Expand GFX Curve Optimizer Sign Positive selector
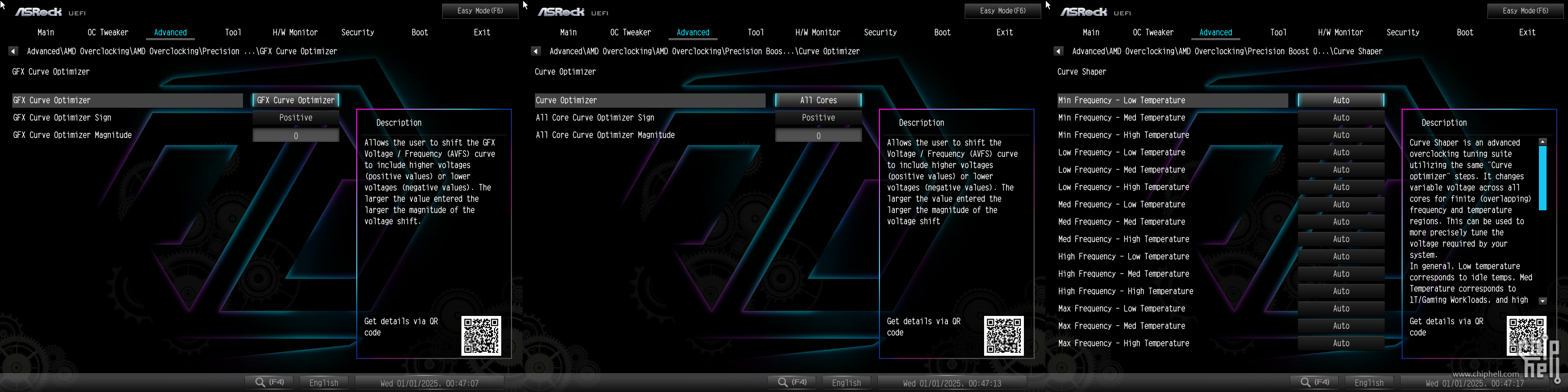Screen dimensions: 1568x392 point(296,118)
